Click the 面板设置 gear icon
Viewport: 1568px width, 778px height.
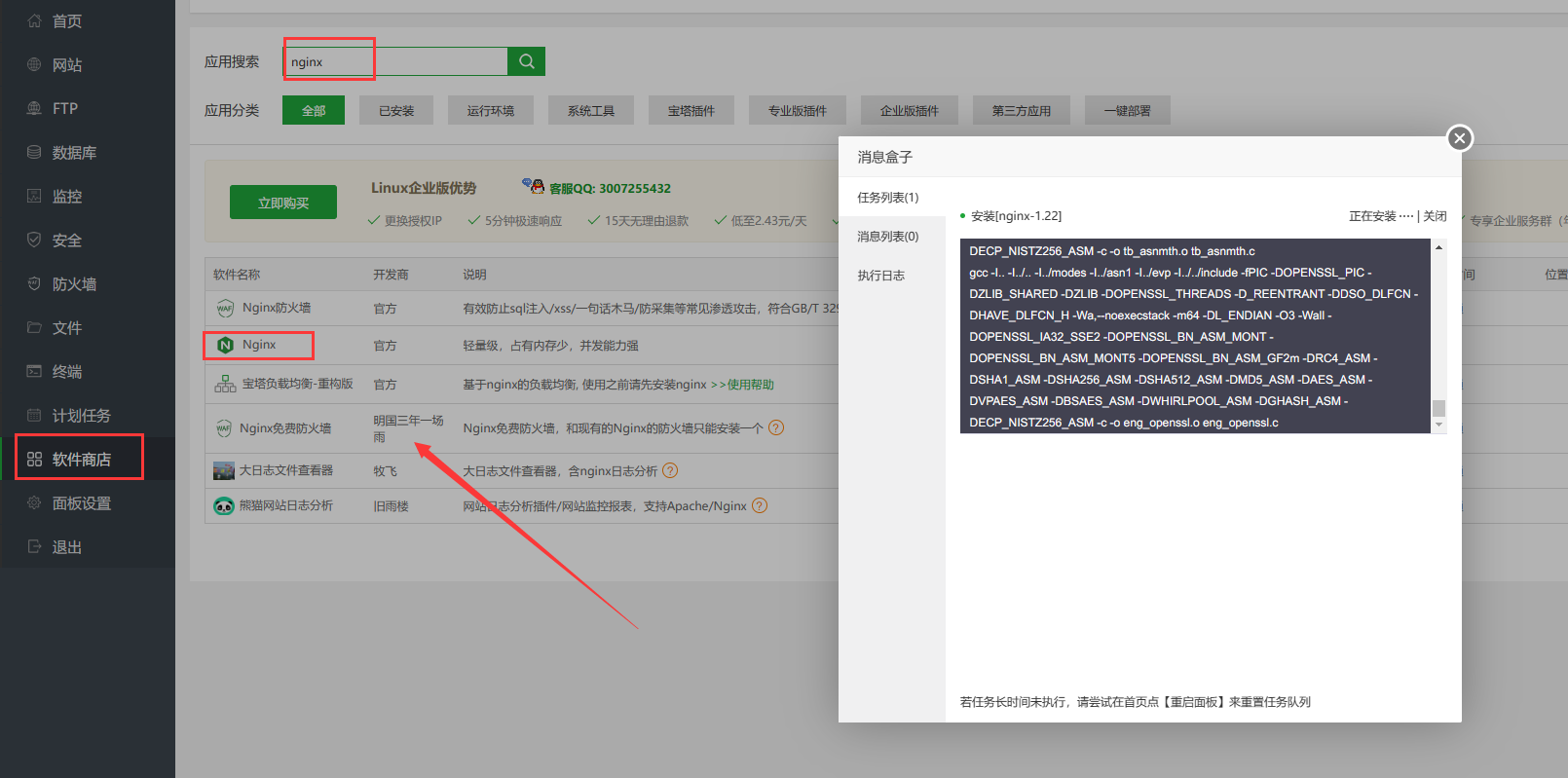(34, 502)
